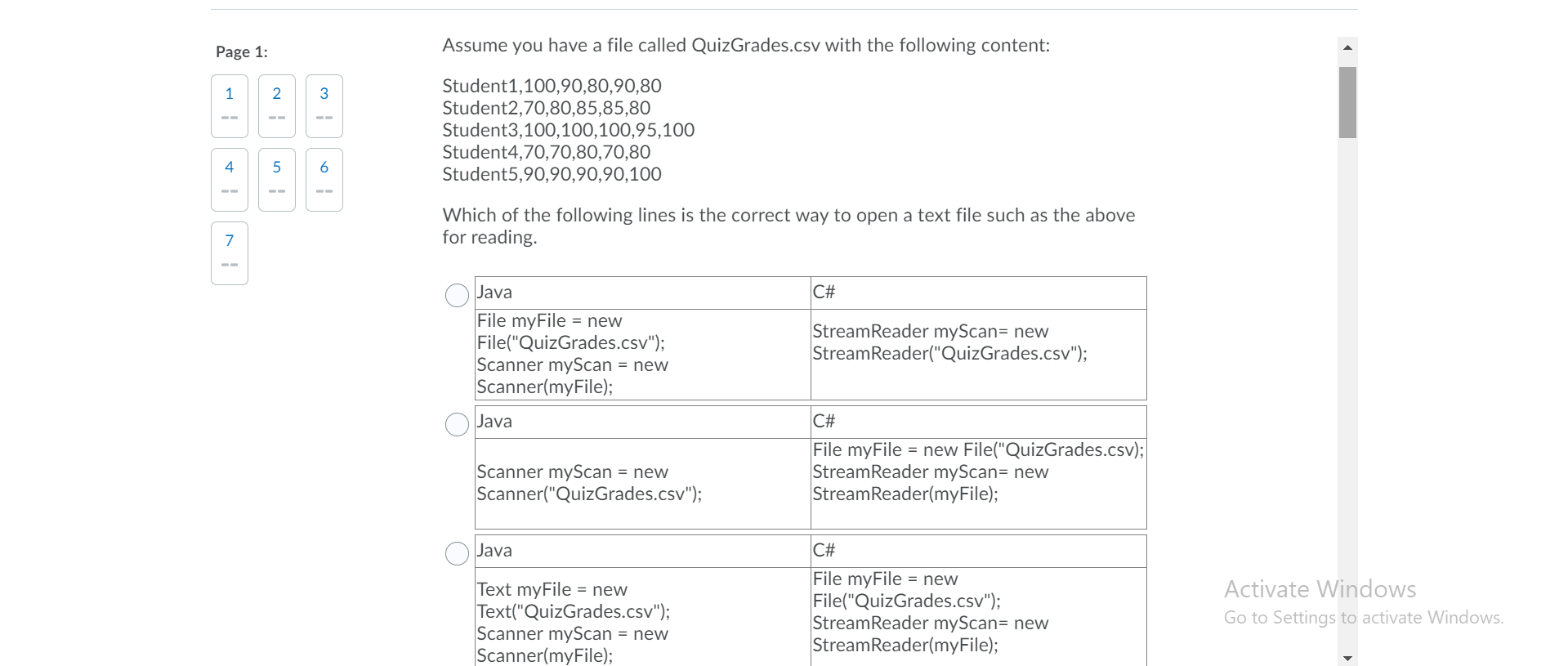This screenshot has width=1568, height=666.
Task: Click the scrollbar thumb
Action: [x=1347, y=102]
